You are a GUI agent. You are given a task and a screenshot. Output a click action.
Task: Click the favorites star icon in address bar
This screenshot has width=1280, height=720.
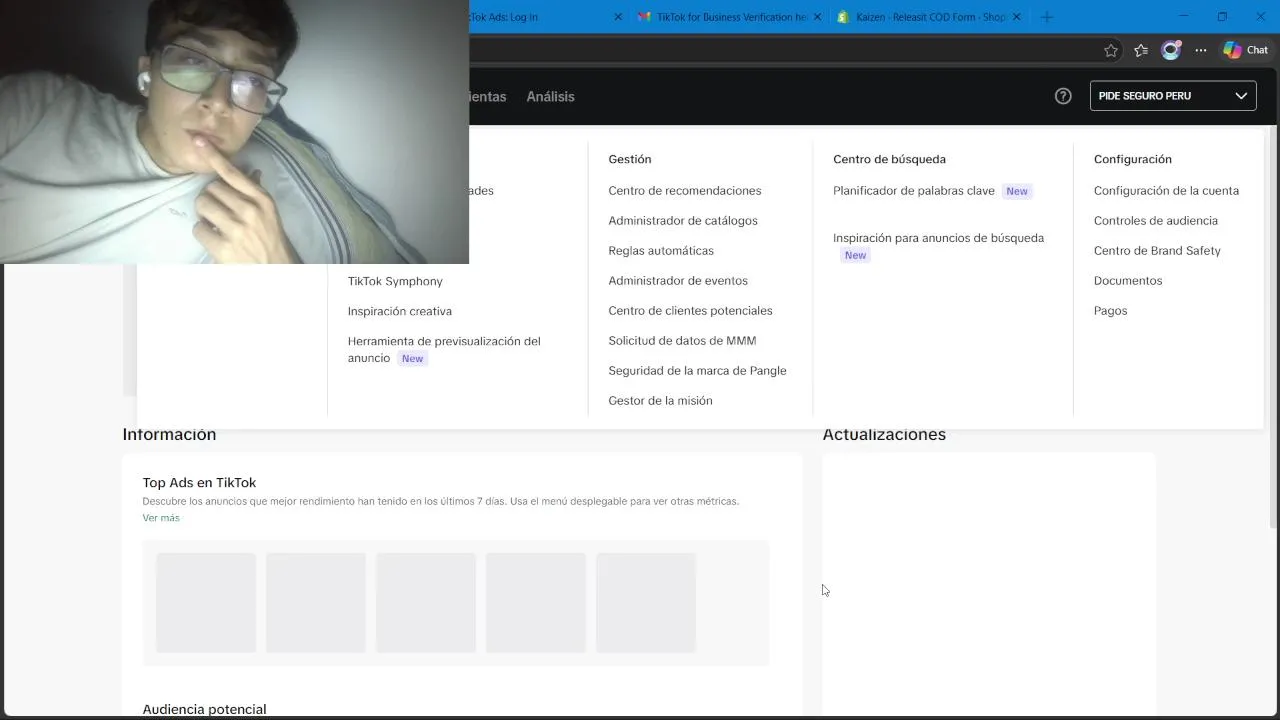[x=1111, y=50]
